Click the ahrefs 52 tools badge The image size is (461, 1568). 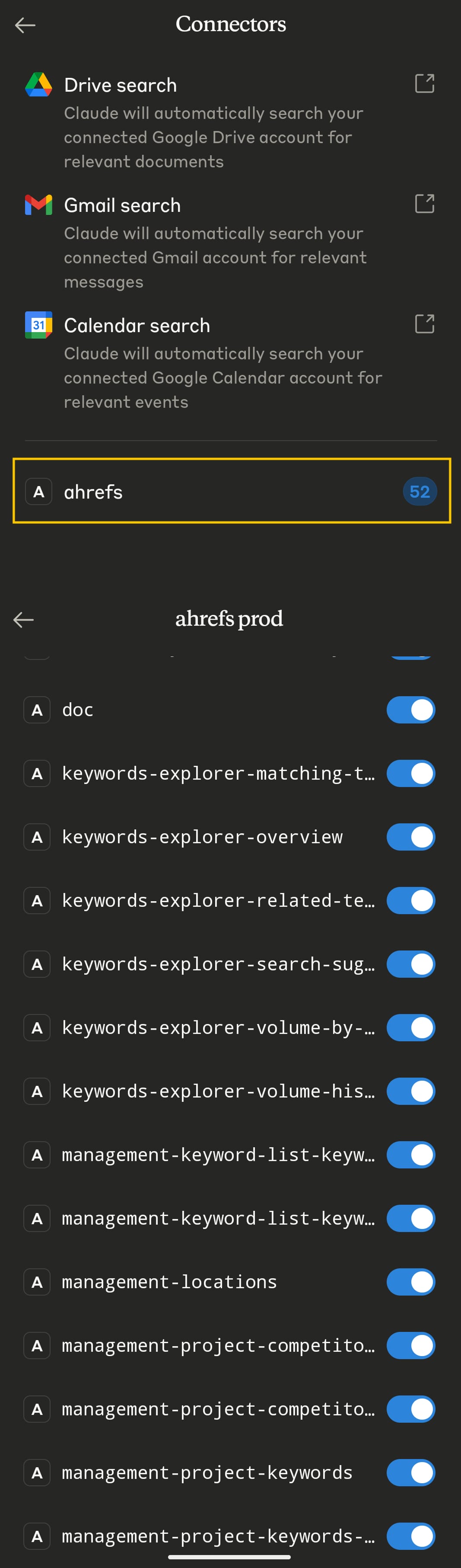coord(419,491)
